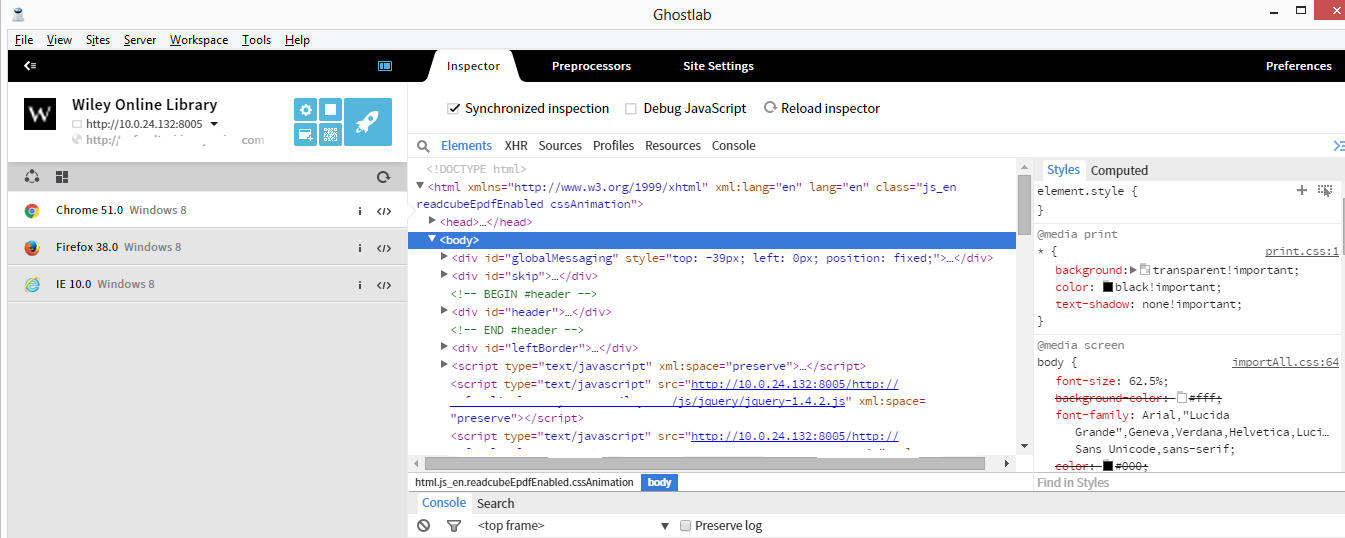This screenshot has width=1345, height=538.
Task: Open Preferences
Action: tap(1298, 66)
